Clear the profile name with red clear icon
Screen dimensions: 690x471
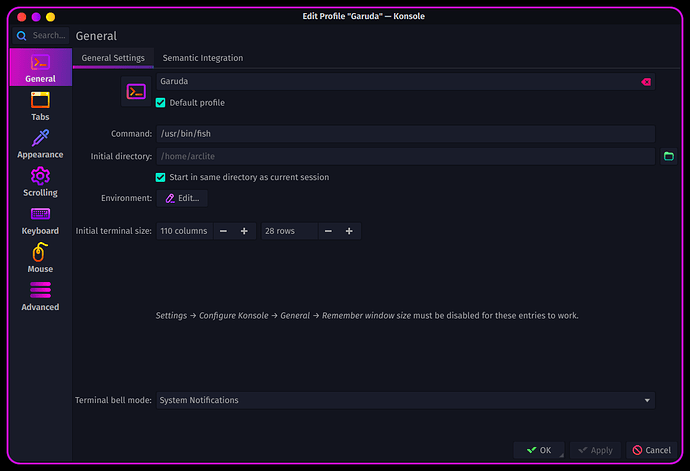646,82
